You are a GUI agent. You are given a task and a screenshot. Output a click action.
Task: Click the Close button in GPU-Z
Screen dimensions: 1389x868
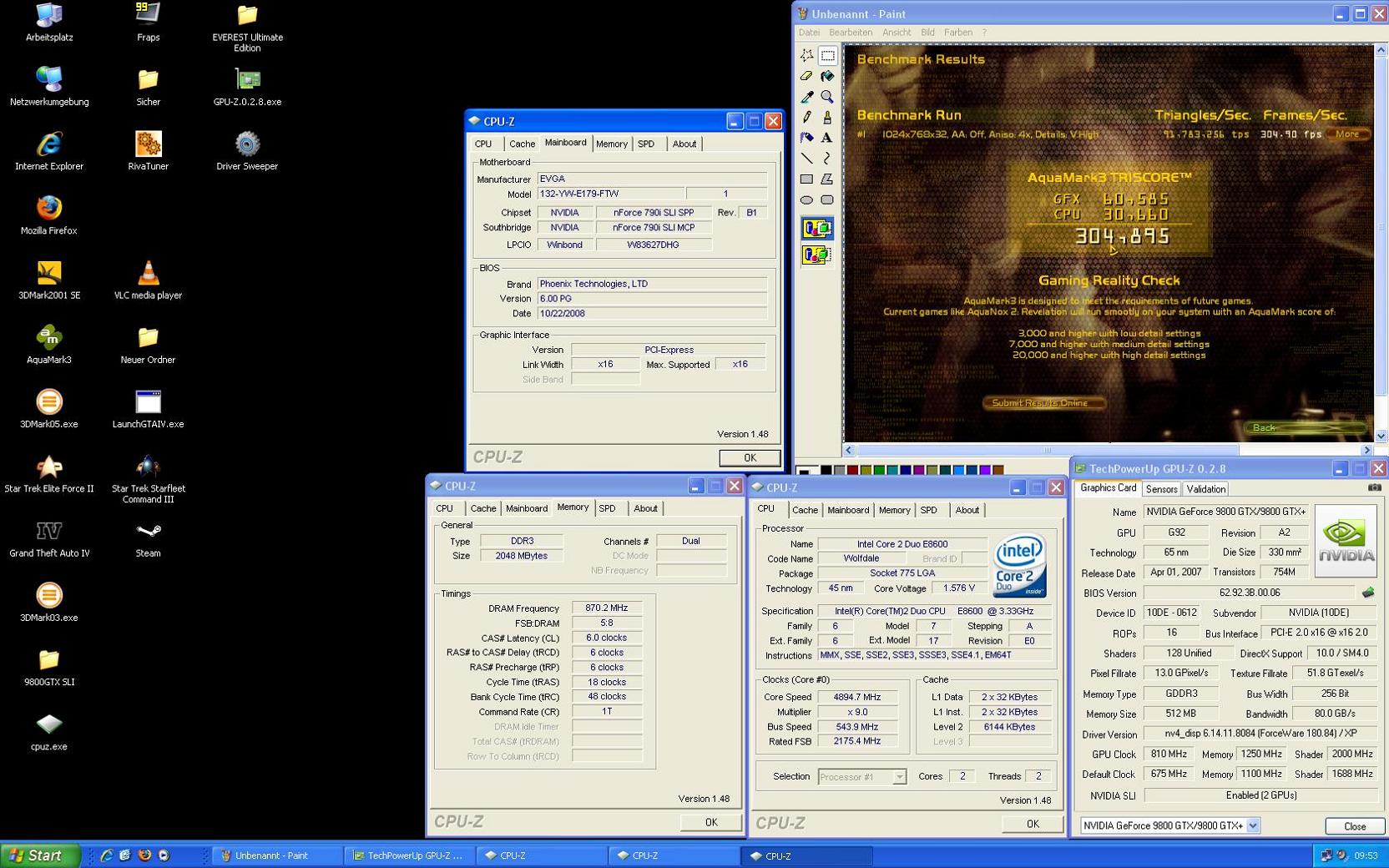(x=1355, y=826)
